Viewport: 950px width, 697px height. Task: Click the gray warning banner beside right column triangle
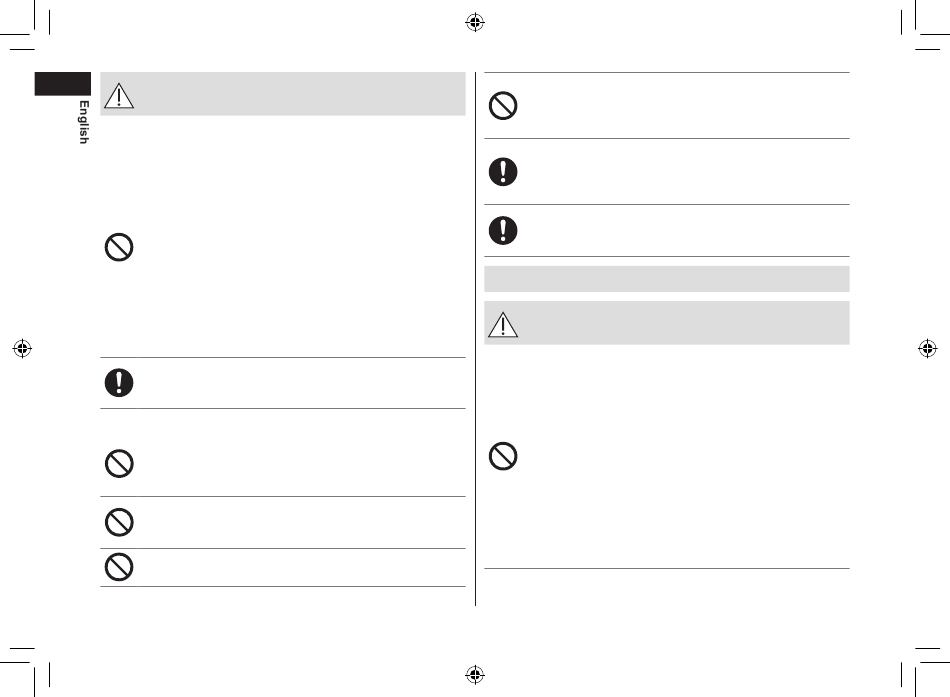point(666,322)
